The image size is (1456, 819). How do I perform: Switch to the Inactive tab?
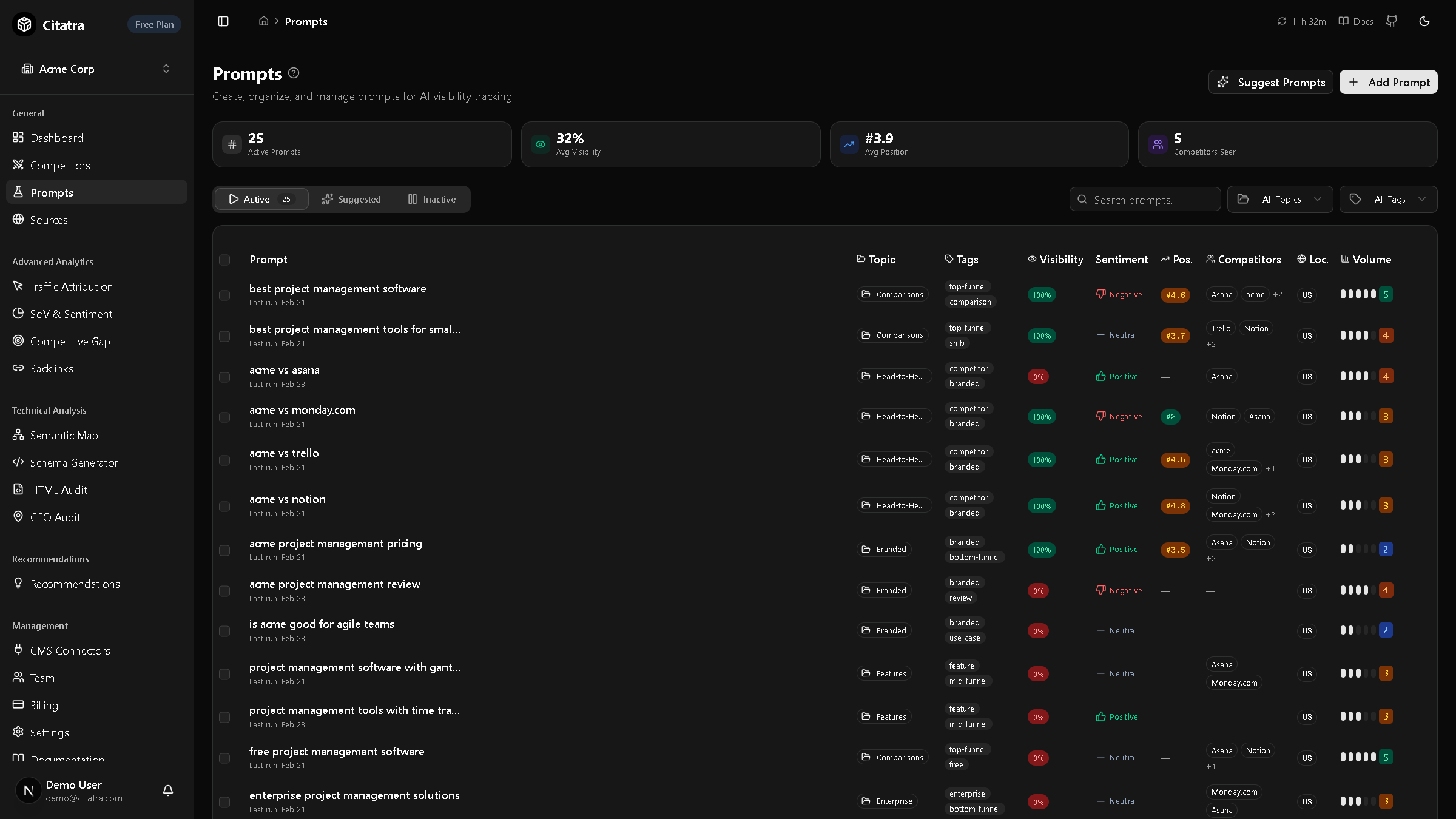(432, 199)
